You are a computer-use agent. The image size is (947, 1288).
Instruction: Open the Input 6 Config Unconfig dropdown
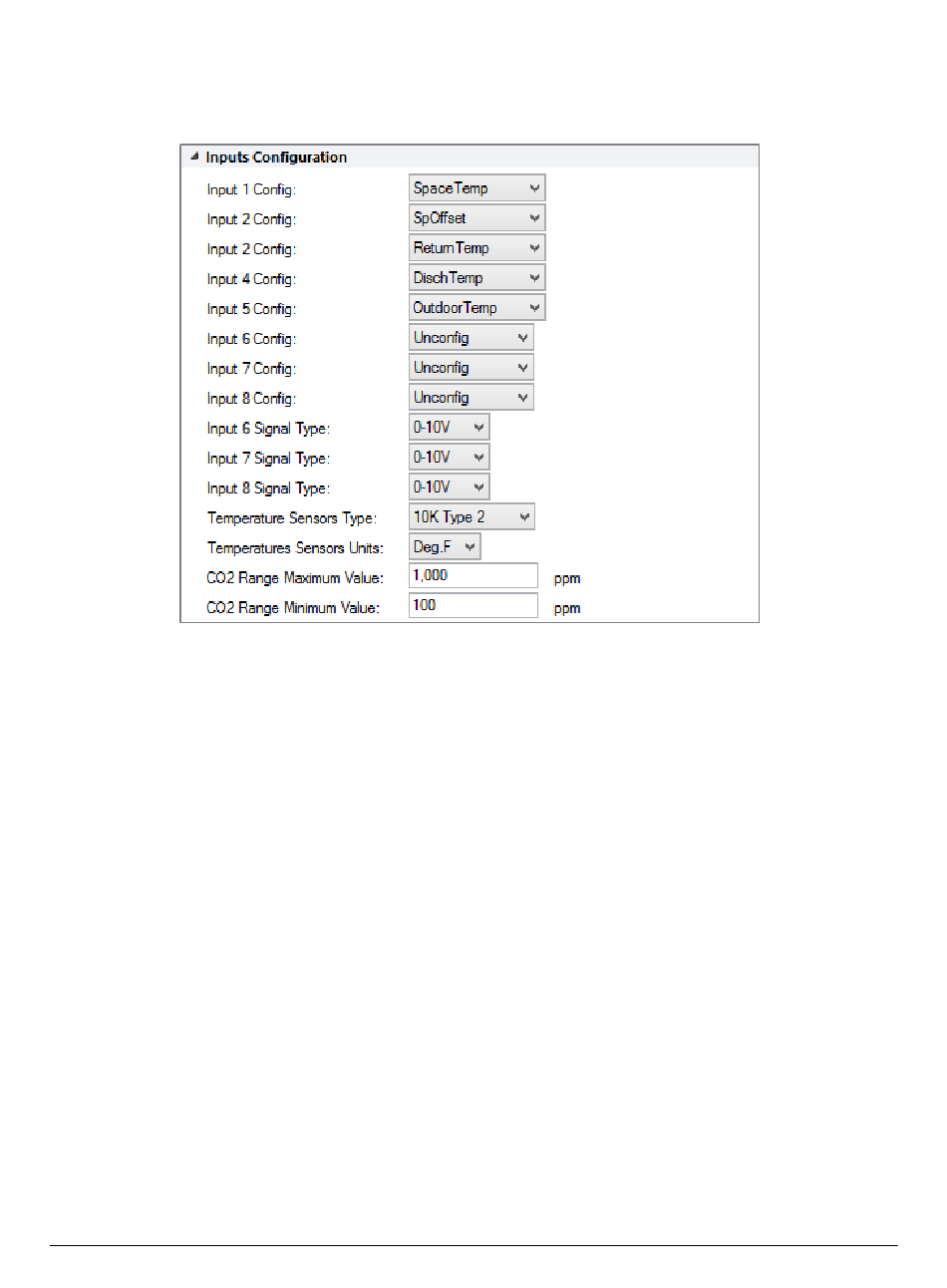471,338
